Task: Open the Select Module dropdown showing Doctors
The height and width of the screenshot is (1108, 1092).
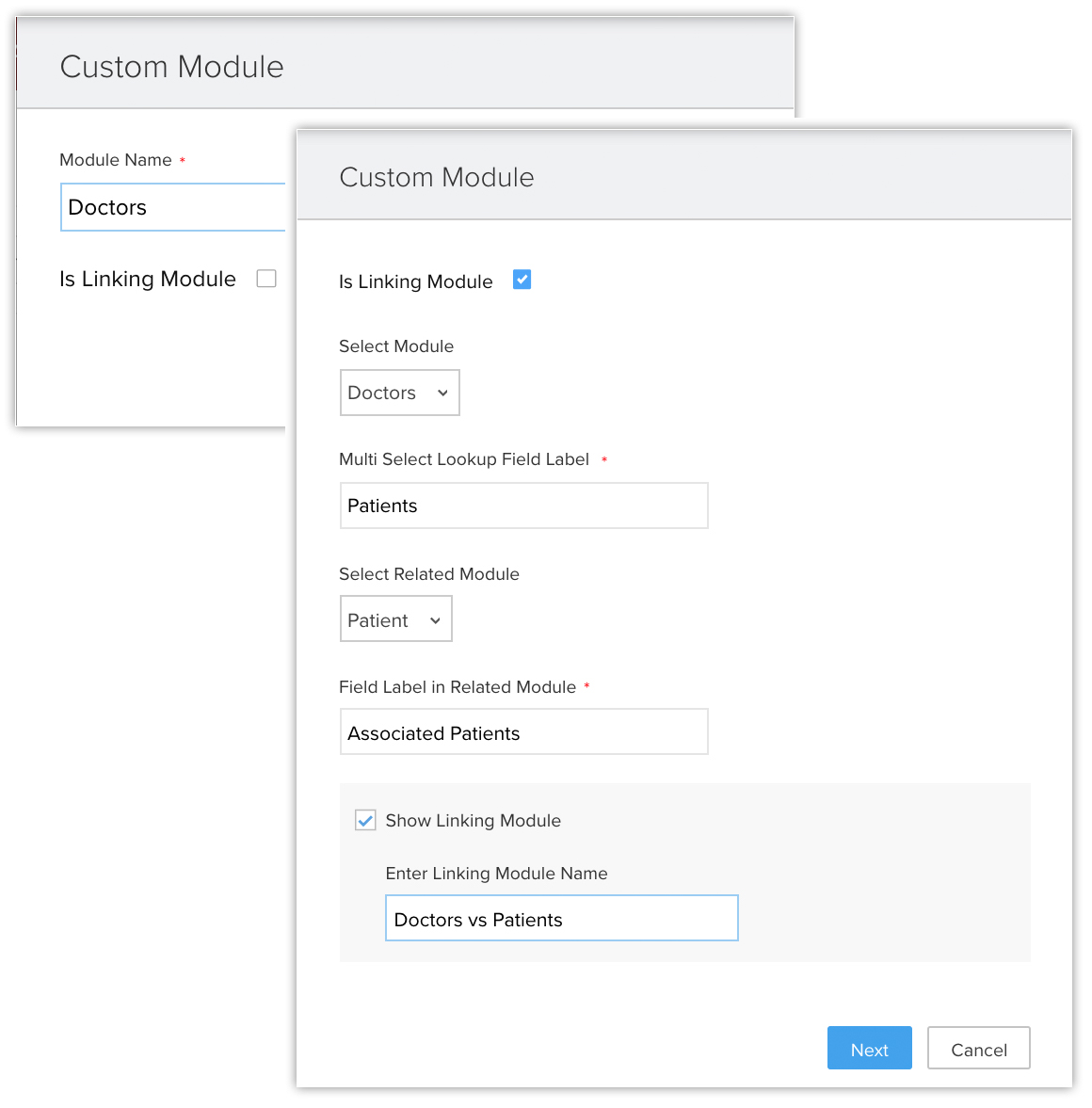Action: [x=399, y=393]
